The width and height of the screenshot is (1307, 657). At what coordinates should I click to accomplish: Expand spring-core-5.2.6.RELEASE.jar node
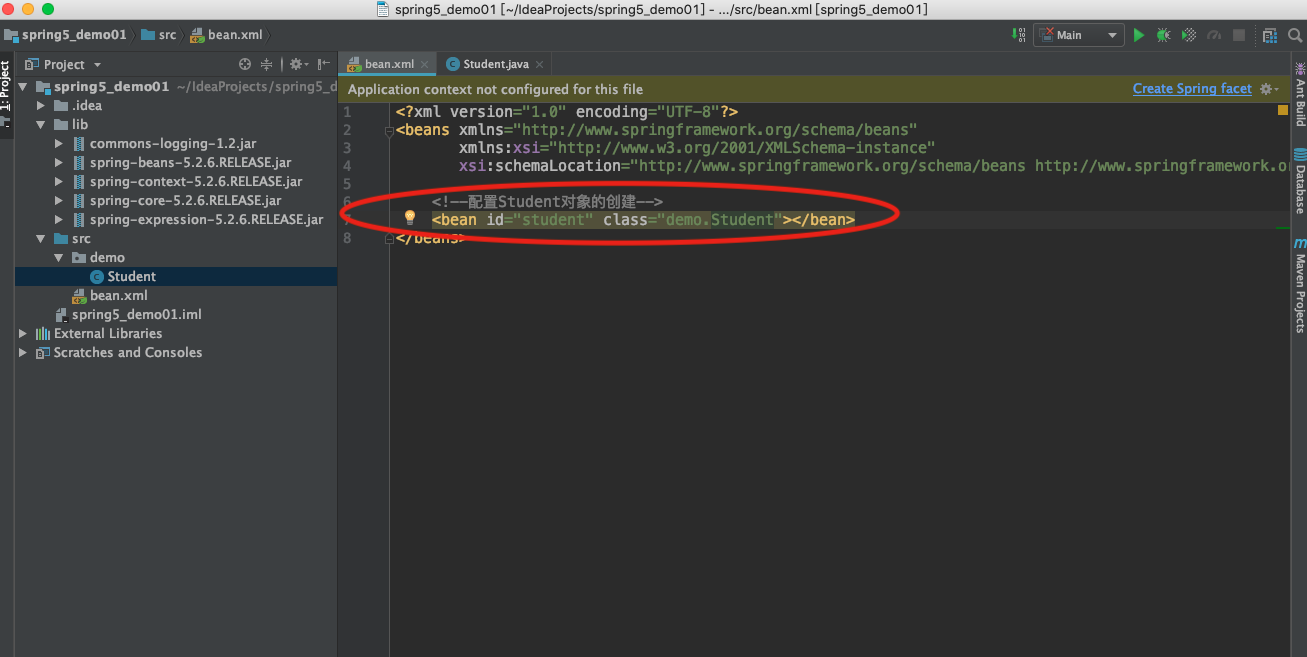tap(60, 201)
